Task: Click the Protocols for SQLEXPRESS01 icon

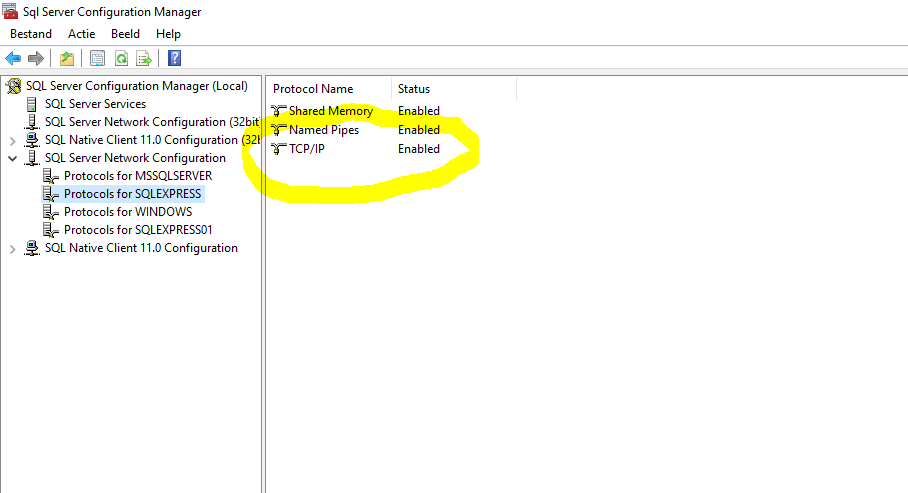Action: [51, 230]
